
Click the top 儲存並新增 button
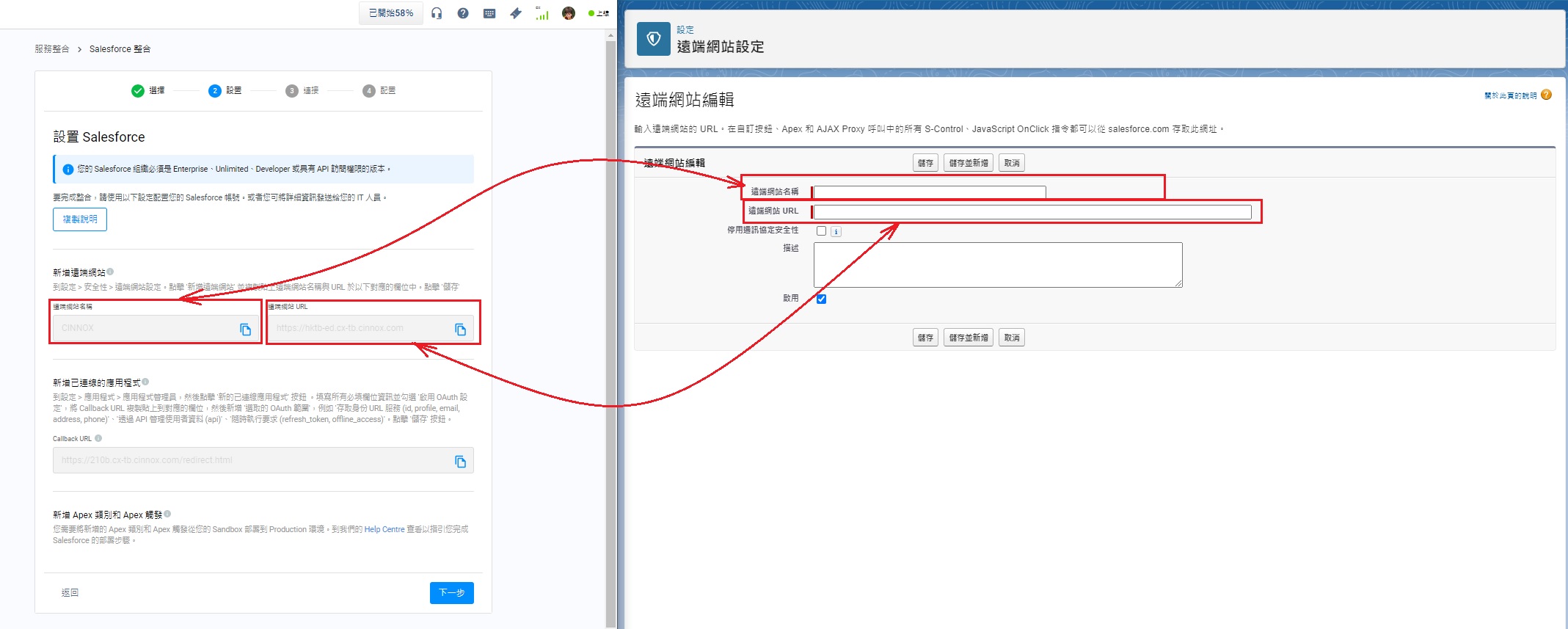pyautogui.click(x=969, y=163)
